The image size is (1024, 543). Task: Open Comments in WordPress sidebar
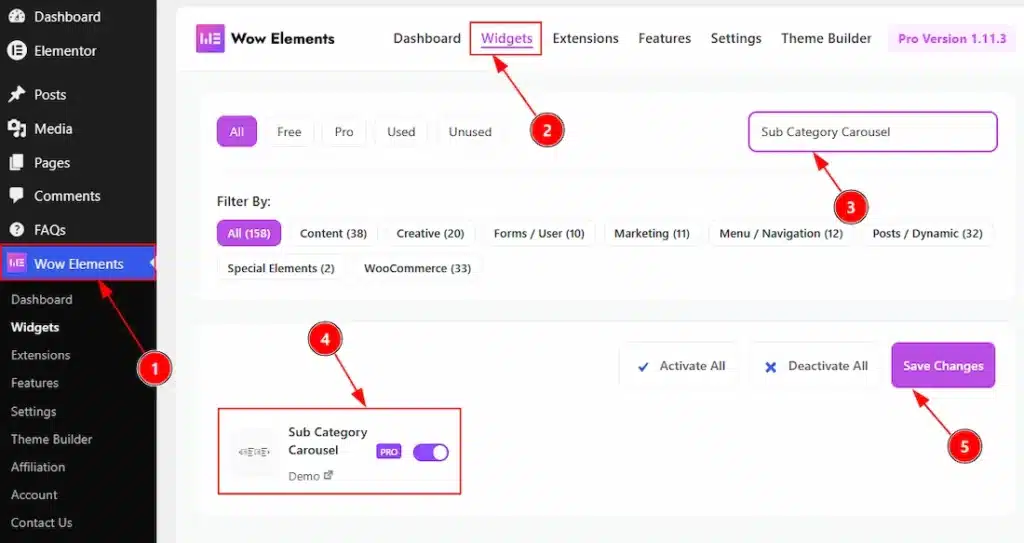(67, 195)
